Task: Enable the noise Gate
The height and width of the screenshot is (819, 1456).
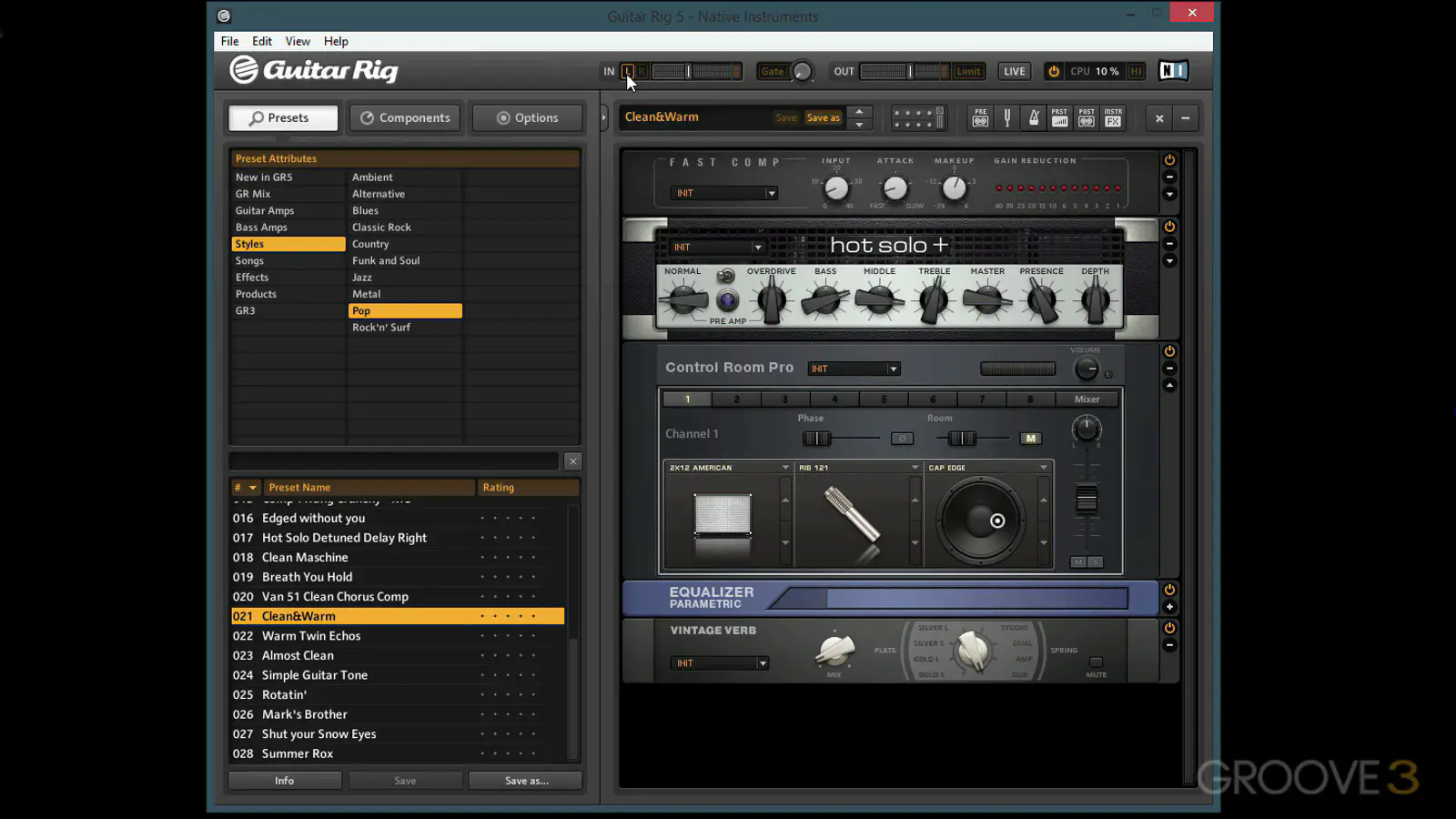Action: (772, 71)
